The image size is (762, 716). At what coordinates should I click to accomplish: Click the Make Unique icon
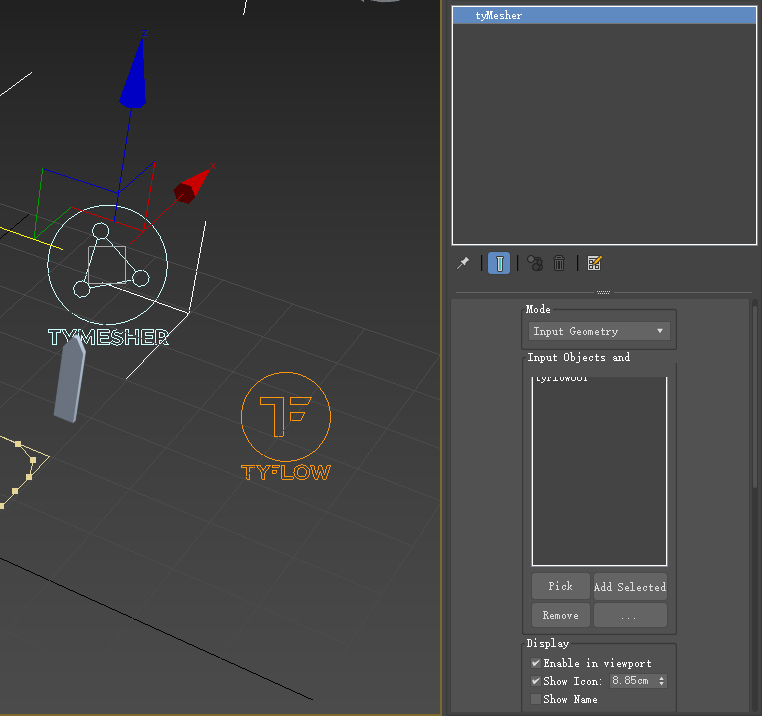pos(535,263)
